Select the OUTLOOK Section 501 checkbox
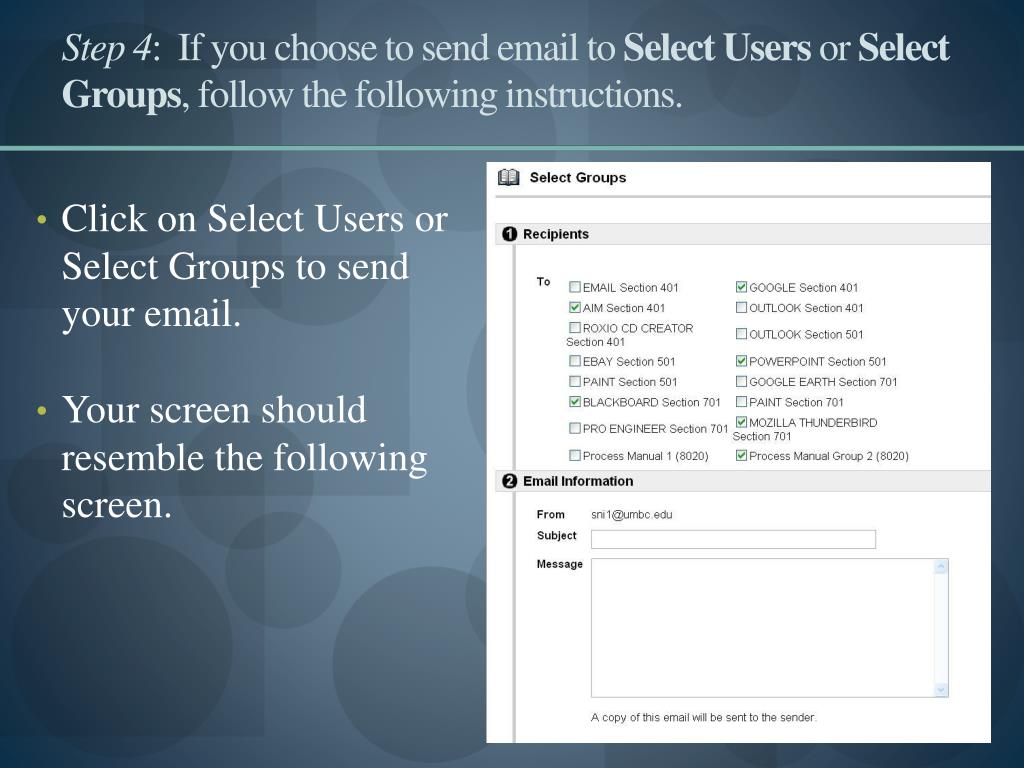This screenshot has width=1024, height=768. pyautogui.click(x=741, y=334)
